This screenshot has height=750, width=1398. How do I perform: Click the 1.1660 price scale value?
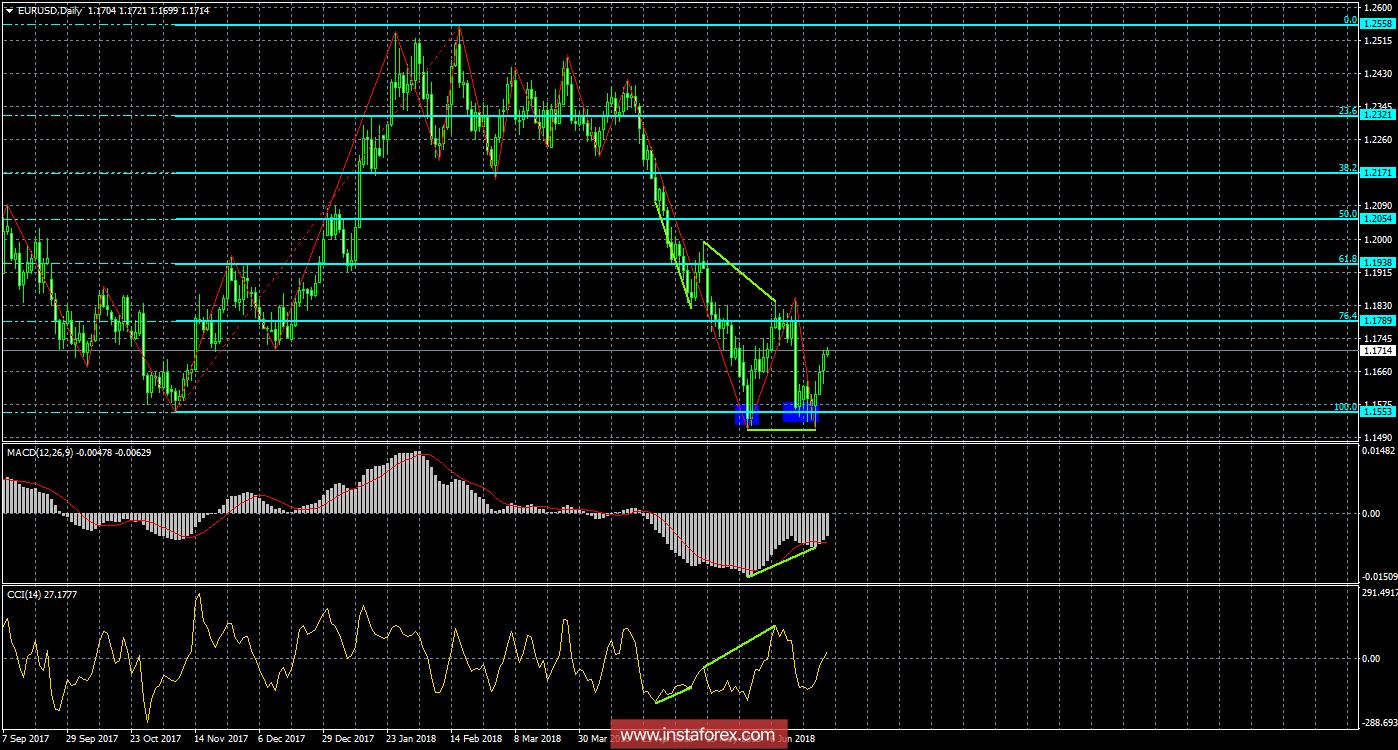click(x=1378, y=372)
